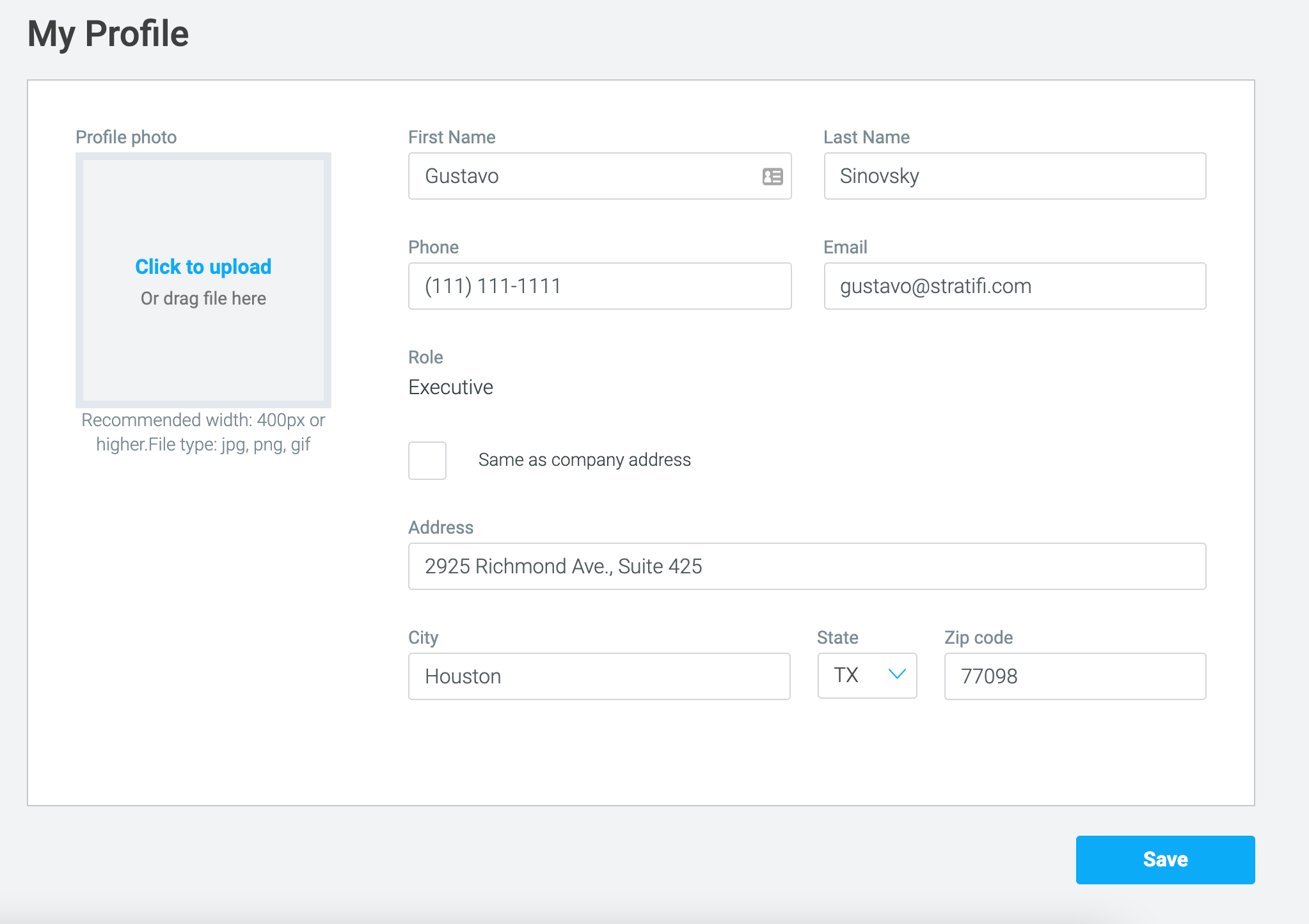1309x924 pixels.
Task: Click the 'Zip code' label
Action: pos(978,637)
